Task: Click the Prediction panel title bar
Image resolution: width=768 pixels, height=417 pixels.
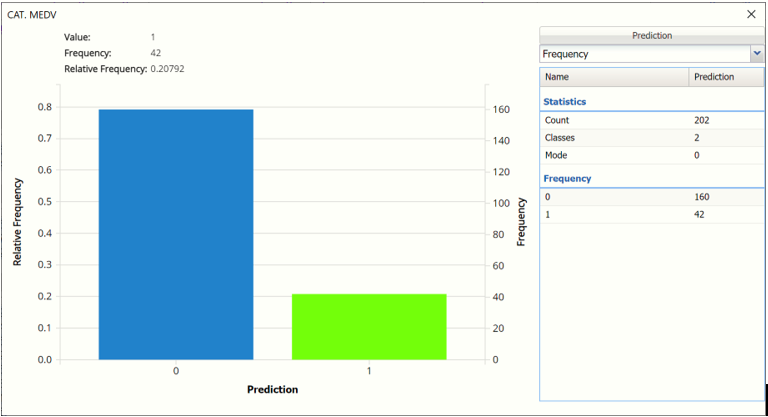Action: pos(652,35)
